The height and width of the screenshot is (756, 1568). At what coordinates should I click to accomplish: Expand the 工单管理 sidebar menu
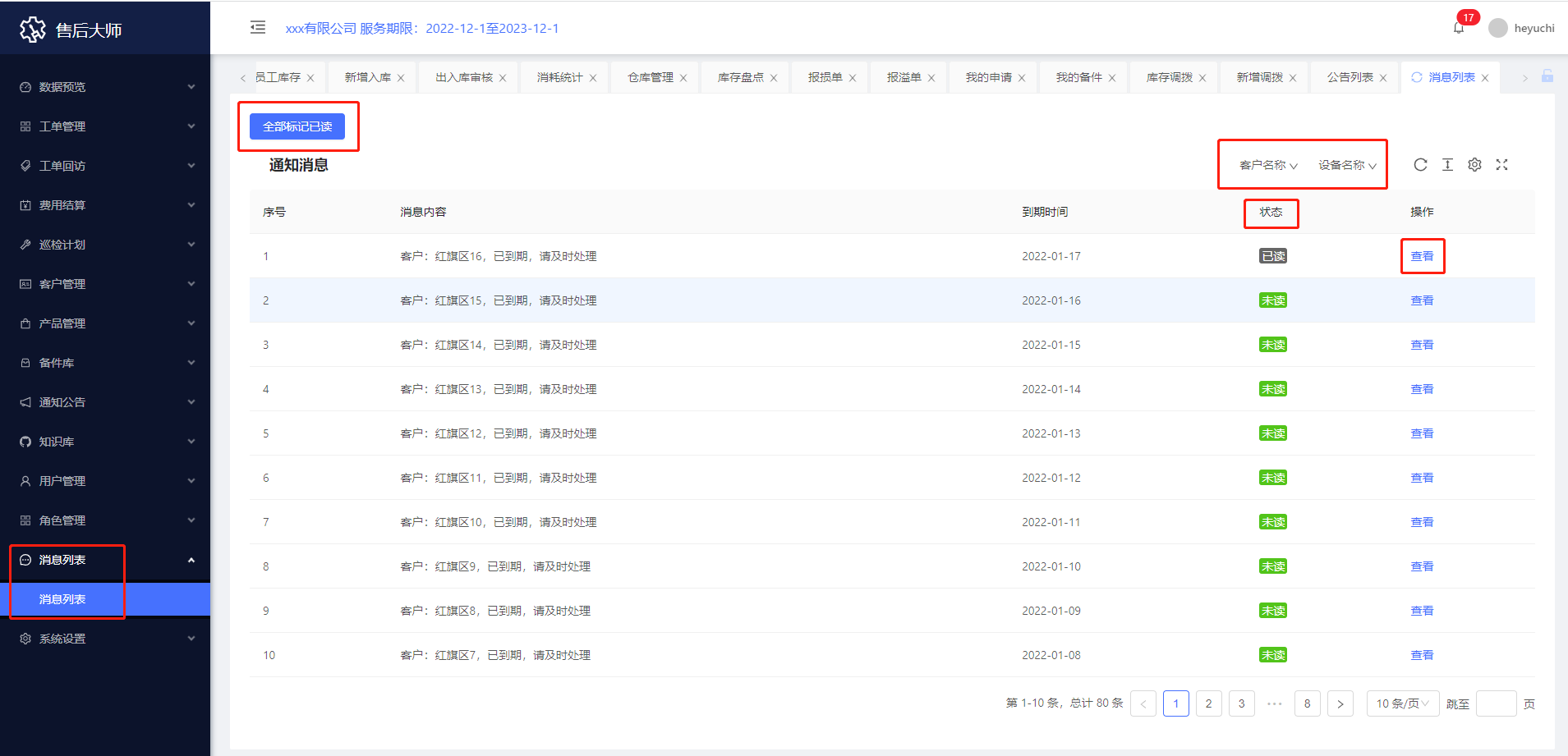105,126
